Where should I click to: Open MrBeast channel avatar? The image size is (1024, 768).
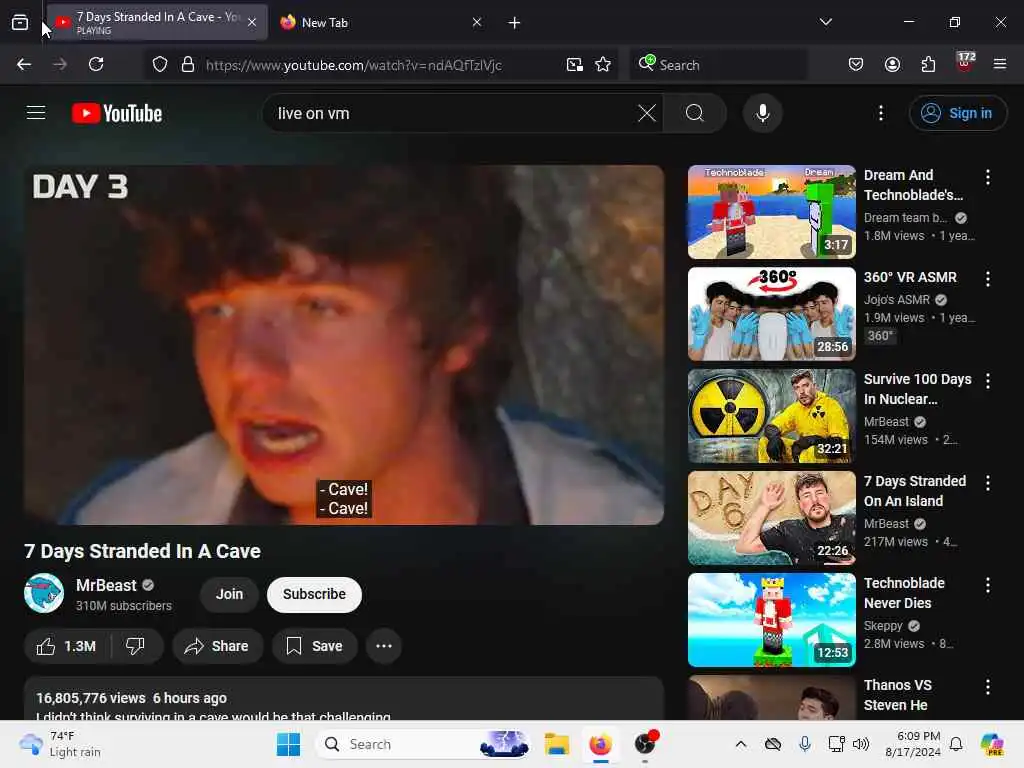[x=44, y=593]
